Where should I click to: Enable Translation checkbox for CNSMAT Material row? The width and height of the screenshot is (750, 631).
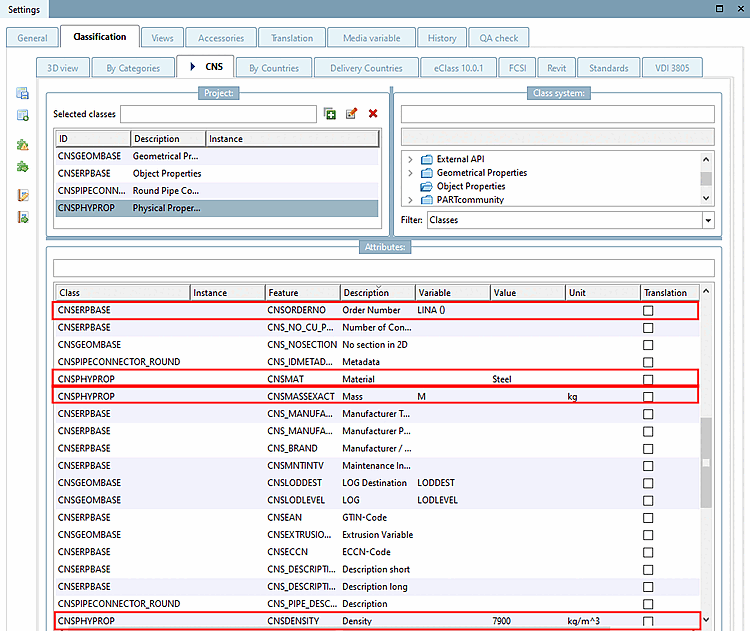tap(649, 380)
